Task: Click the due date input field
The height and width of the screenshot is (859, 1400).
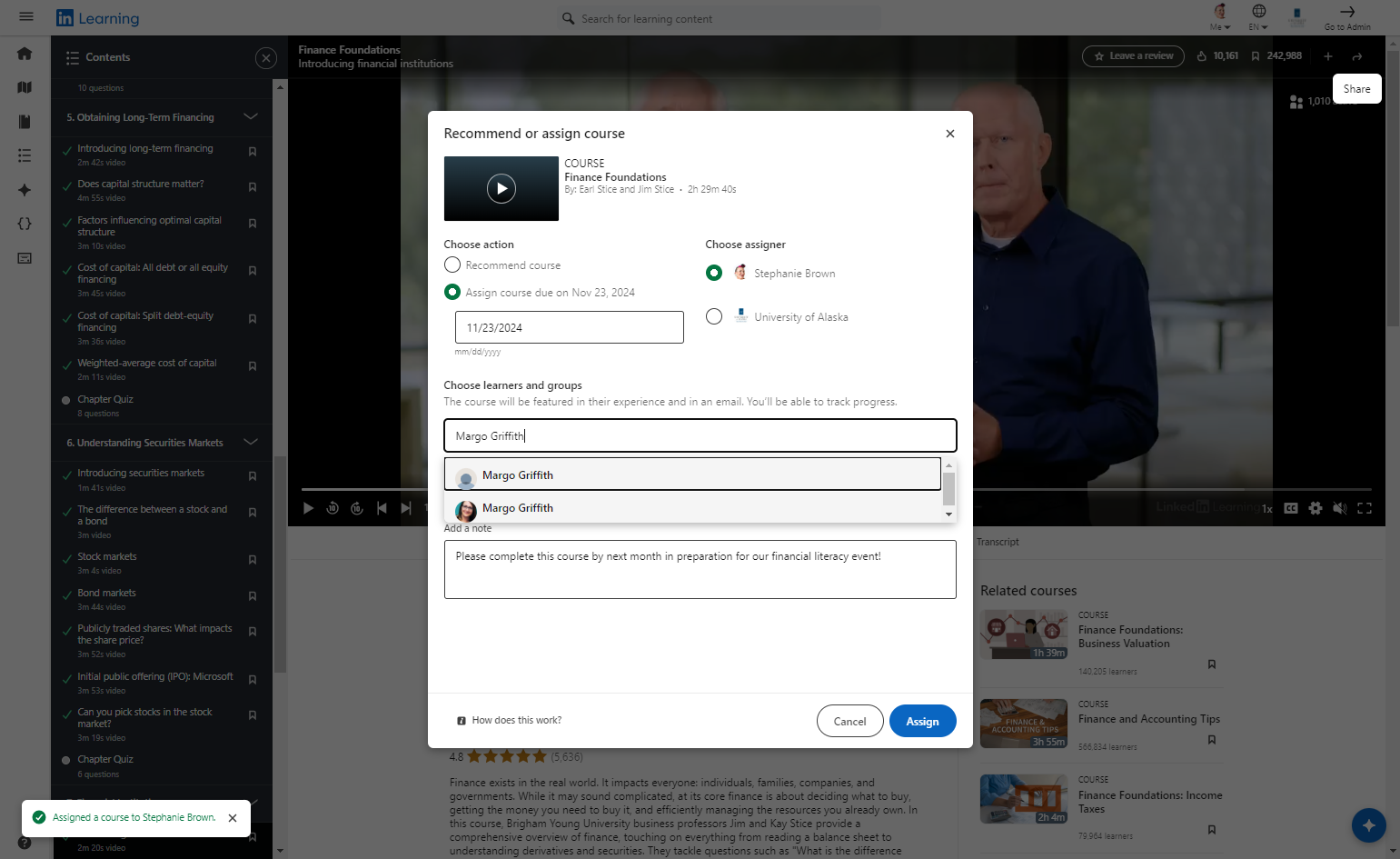Action: point(570,327)
